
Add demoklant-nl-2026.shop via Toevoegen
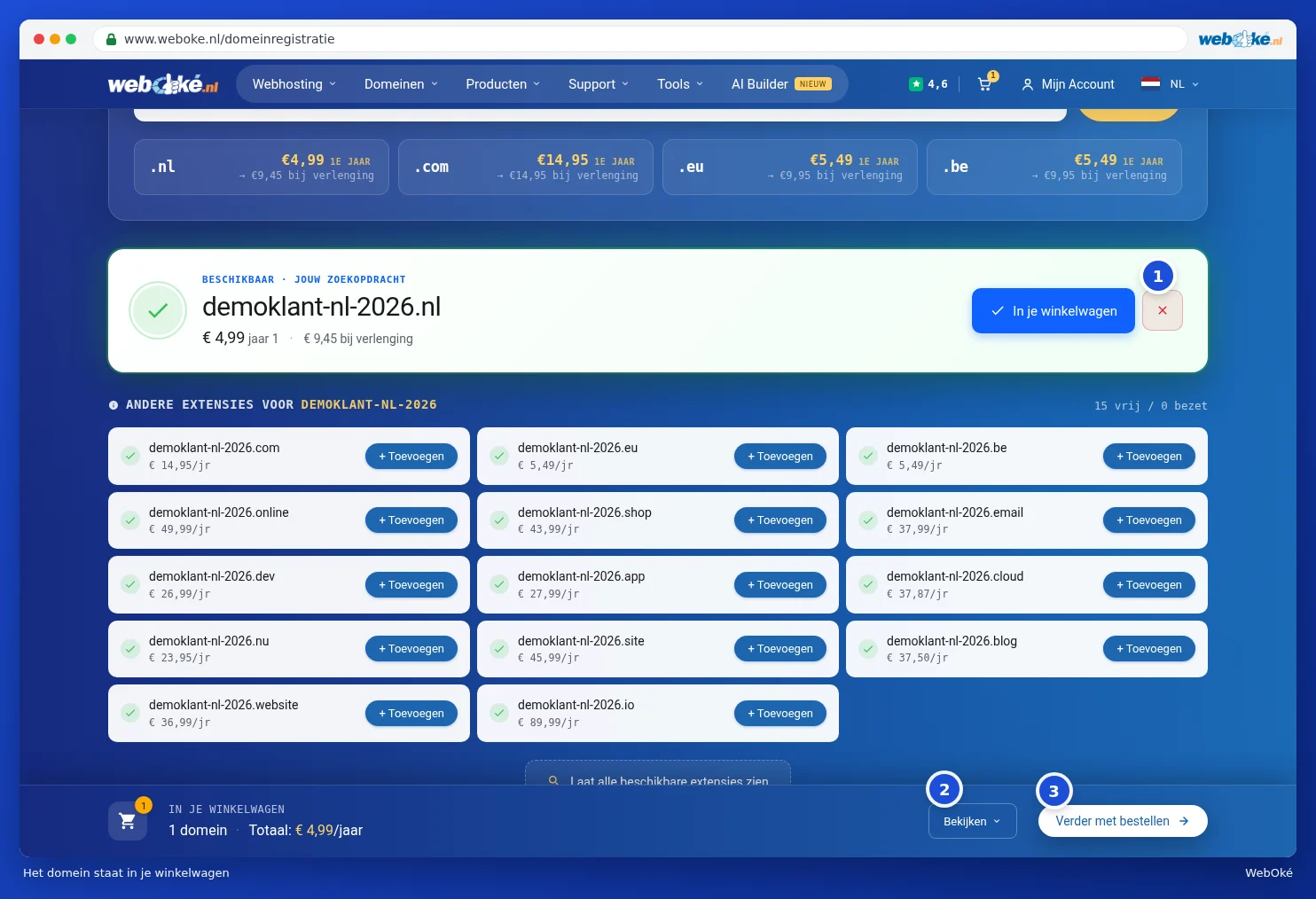click(x=780, y=520)
